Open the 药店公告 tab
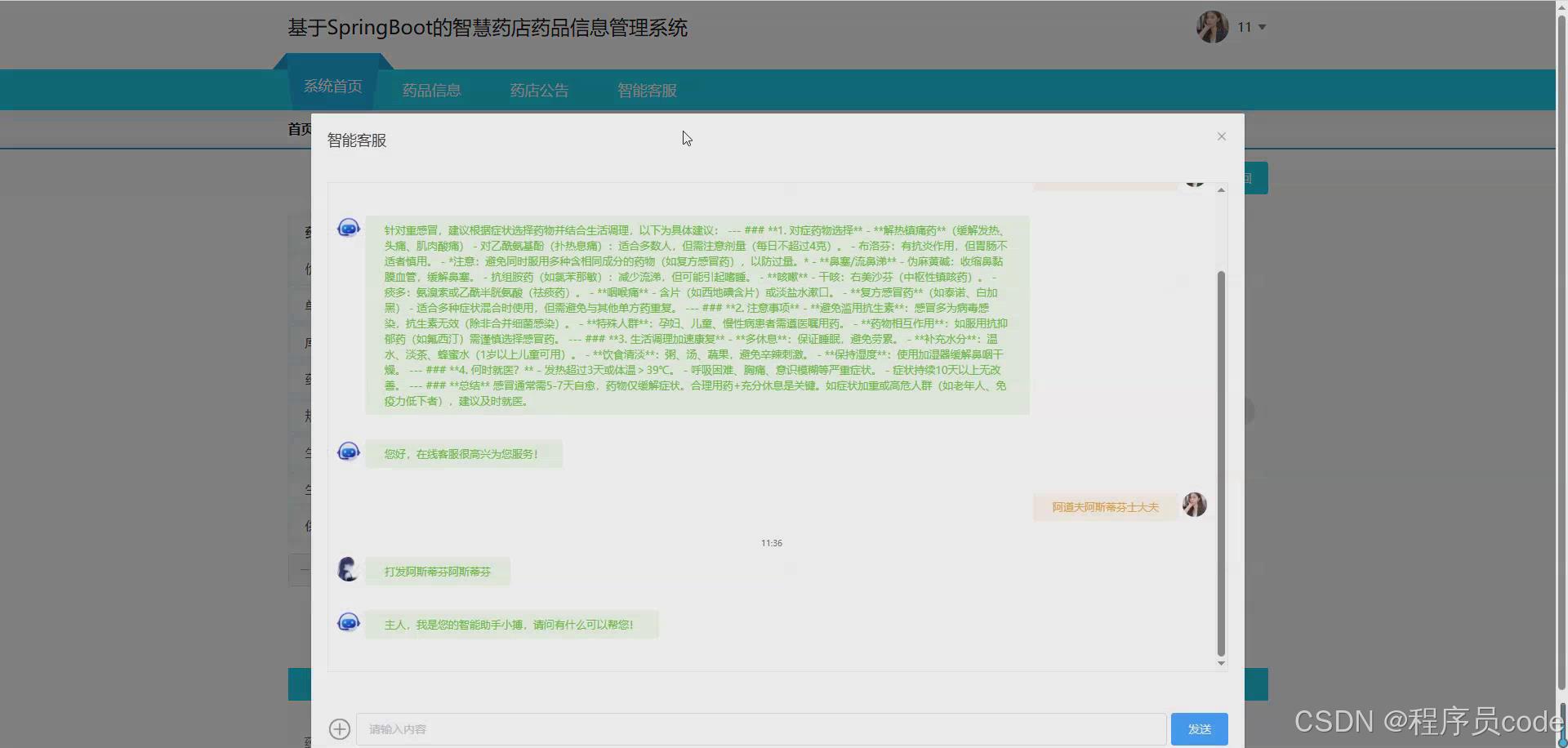The width and height of the screenshot is (1568, 748). (x=538, y=90)
